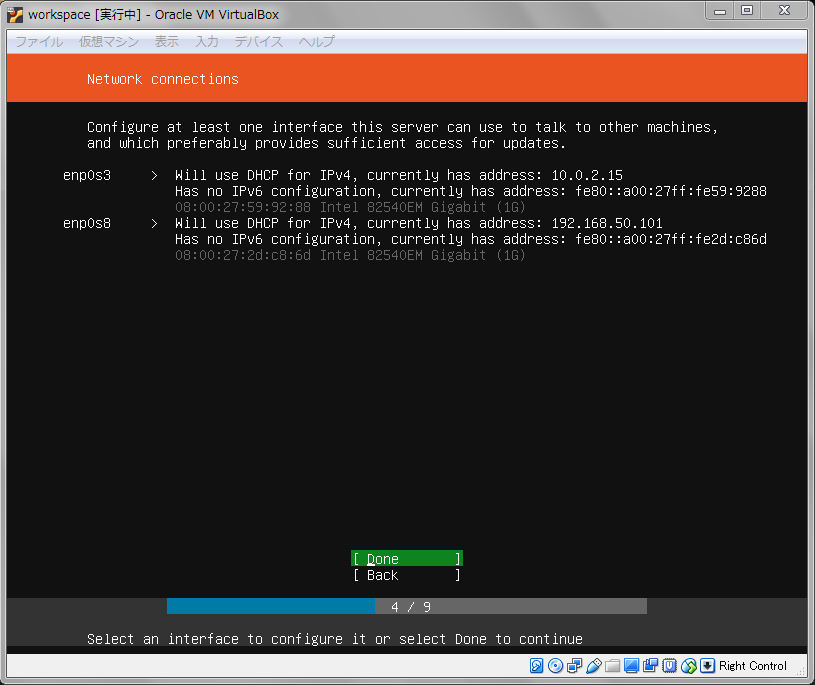Maximize the VirtualBox window
The width and height of the screenshot is (815, 685).
click(747, 11)
